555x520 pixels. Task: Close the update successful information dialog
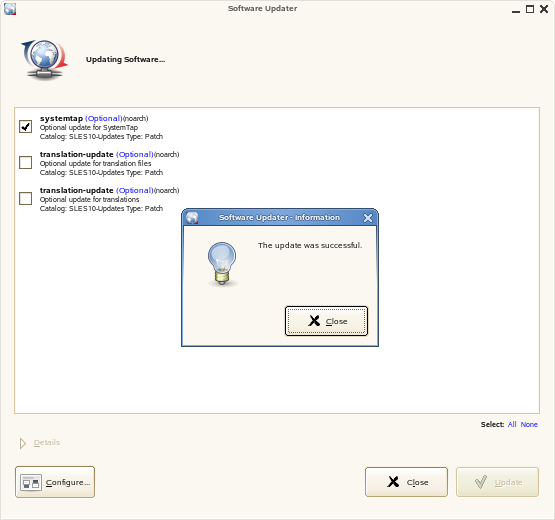click(326, 321)
